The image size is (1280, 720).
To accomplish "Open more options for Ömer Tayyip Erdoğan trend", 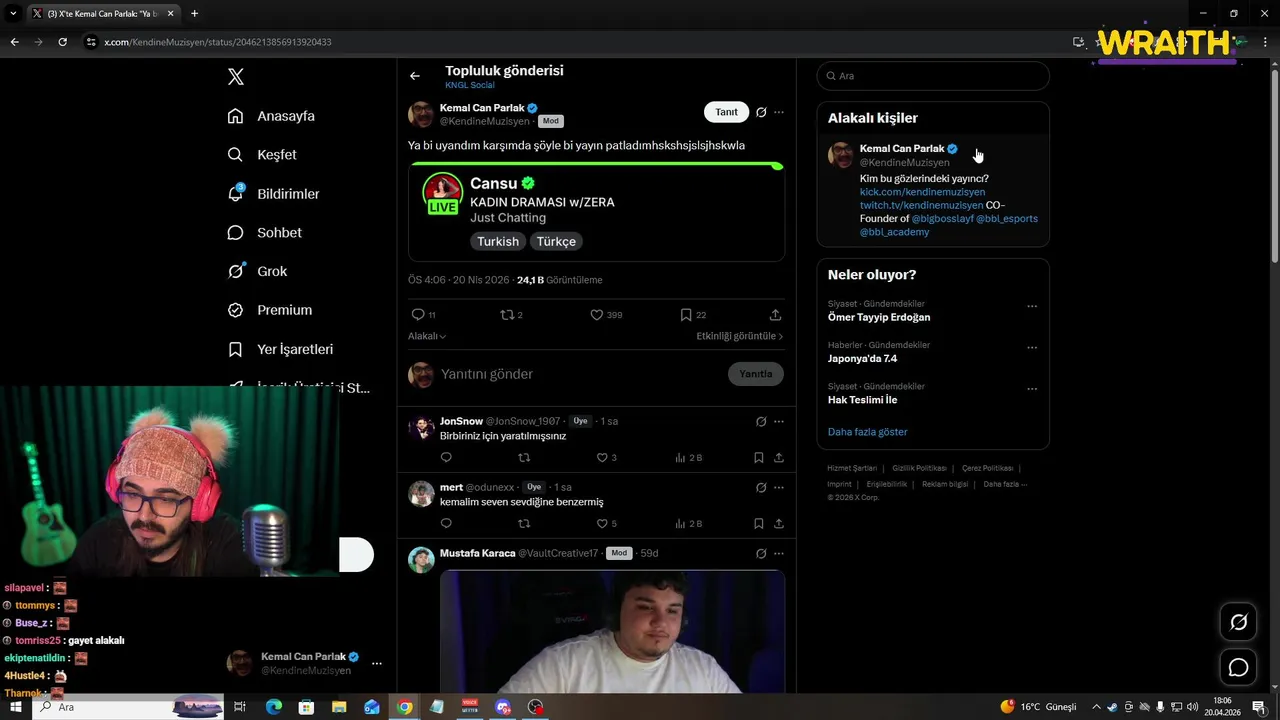I will pos(1032,306).
